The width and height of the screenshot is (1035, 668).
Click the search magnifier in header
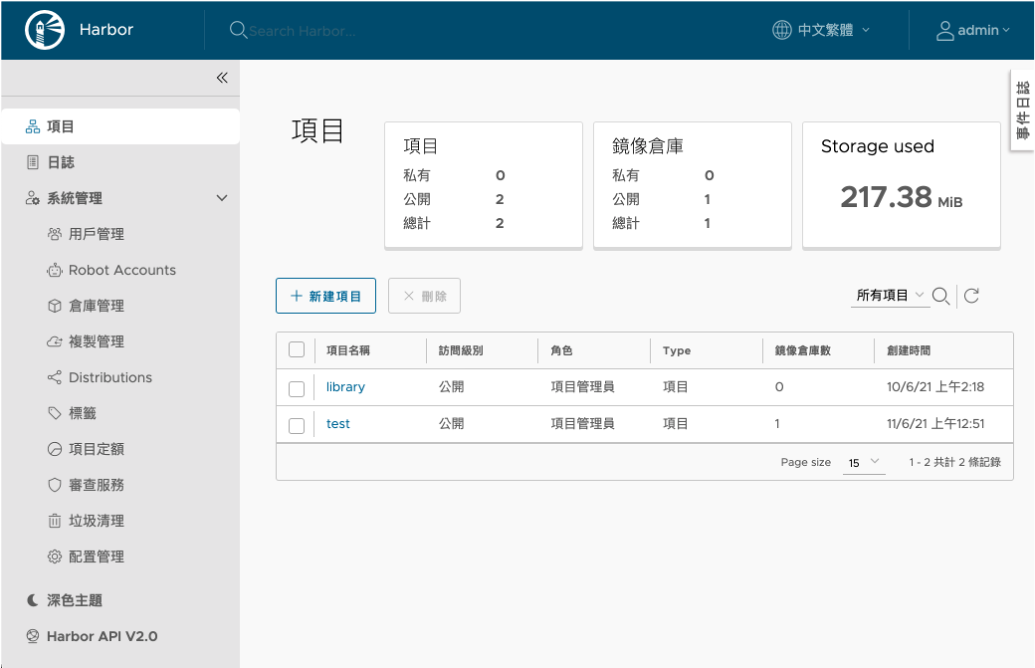[238, 30]
